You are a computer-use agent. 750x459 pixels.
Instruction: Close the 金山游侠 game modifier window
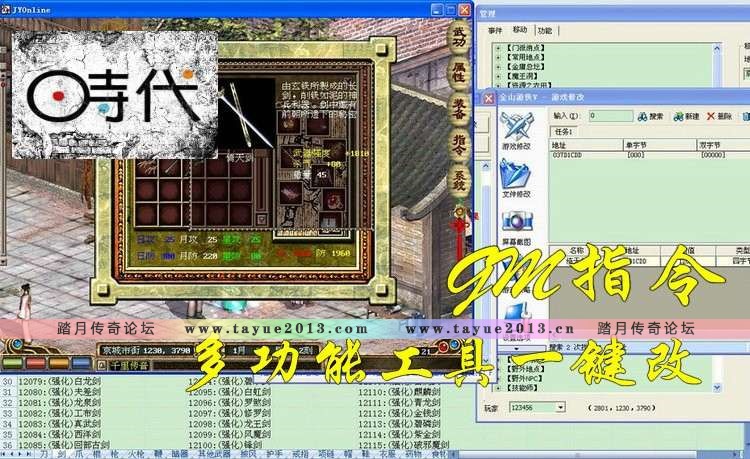coord(488,98)
